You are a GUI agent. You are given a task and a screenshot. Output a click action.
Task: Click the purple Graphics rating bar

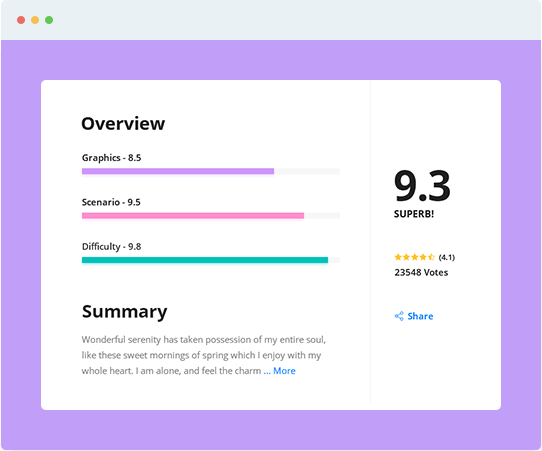point(178,171)
